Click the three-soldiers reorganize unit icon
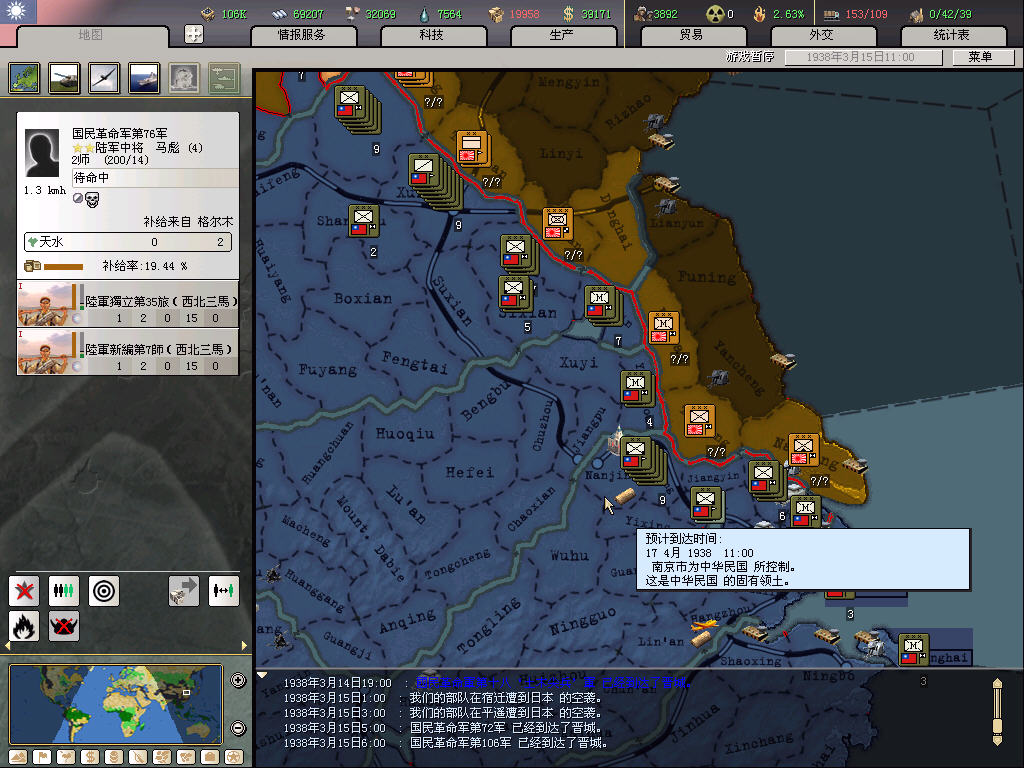 [64, 590]
